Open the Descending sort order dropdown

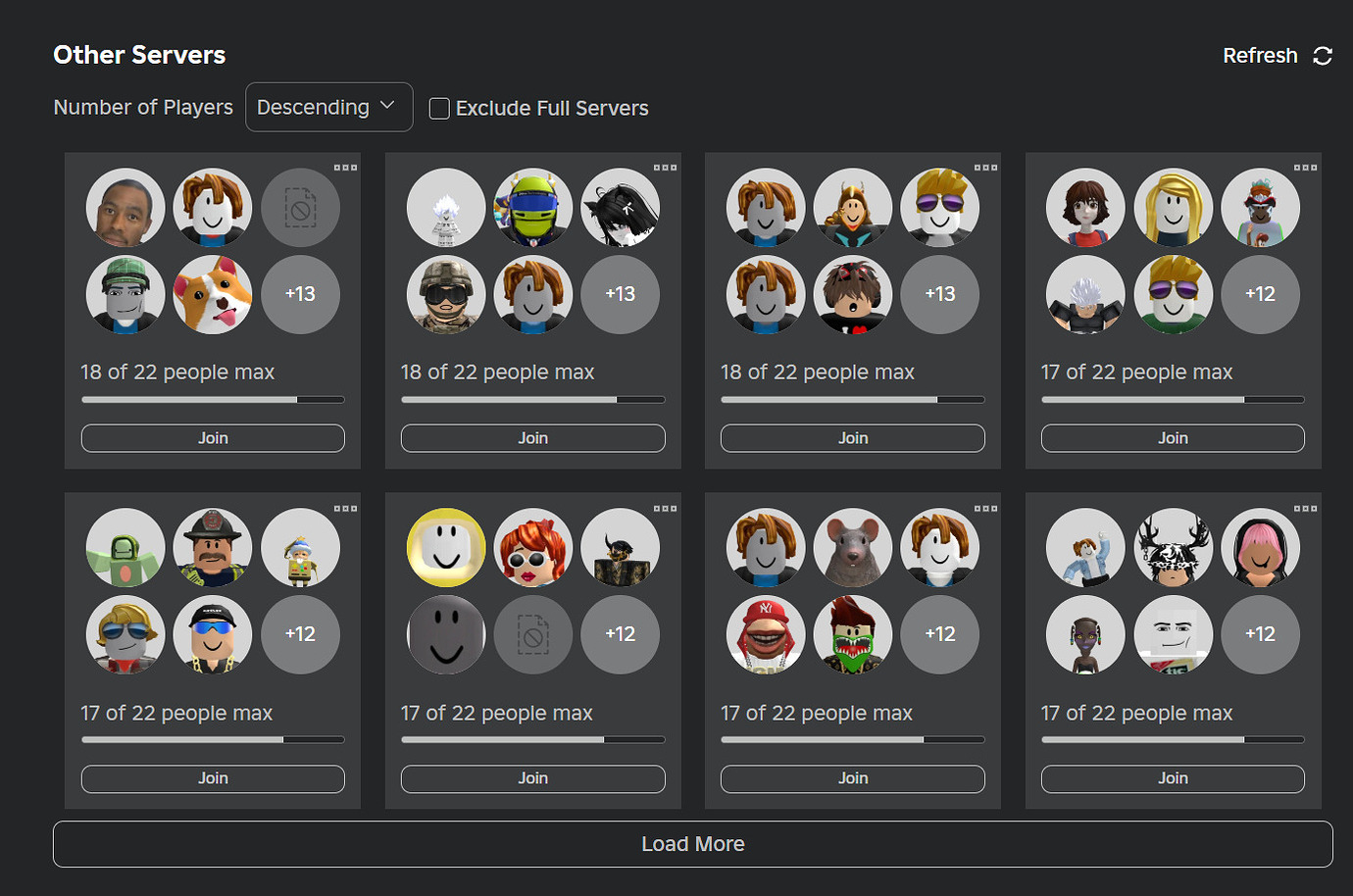click(x=328, y=107)
